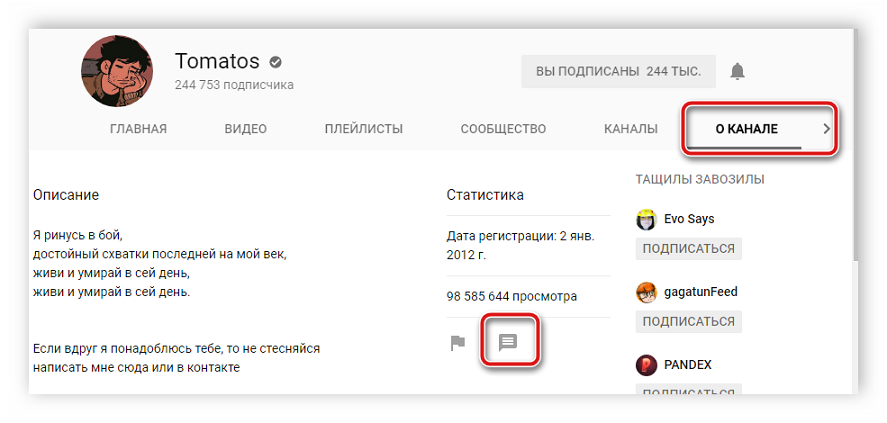Toggle subscription with ВЫ ПОДПИСАНЫ button

point(618,71)
